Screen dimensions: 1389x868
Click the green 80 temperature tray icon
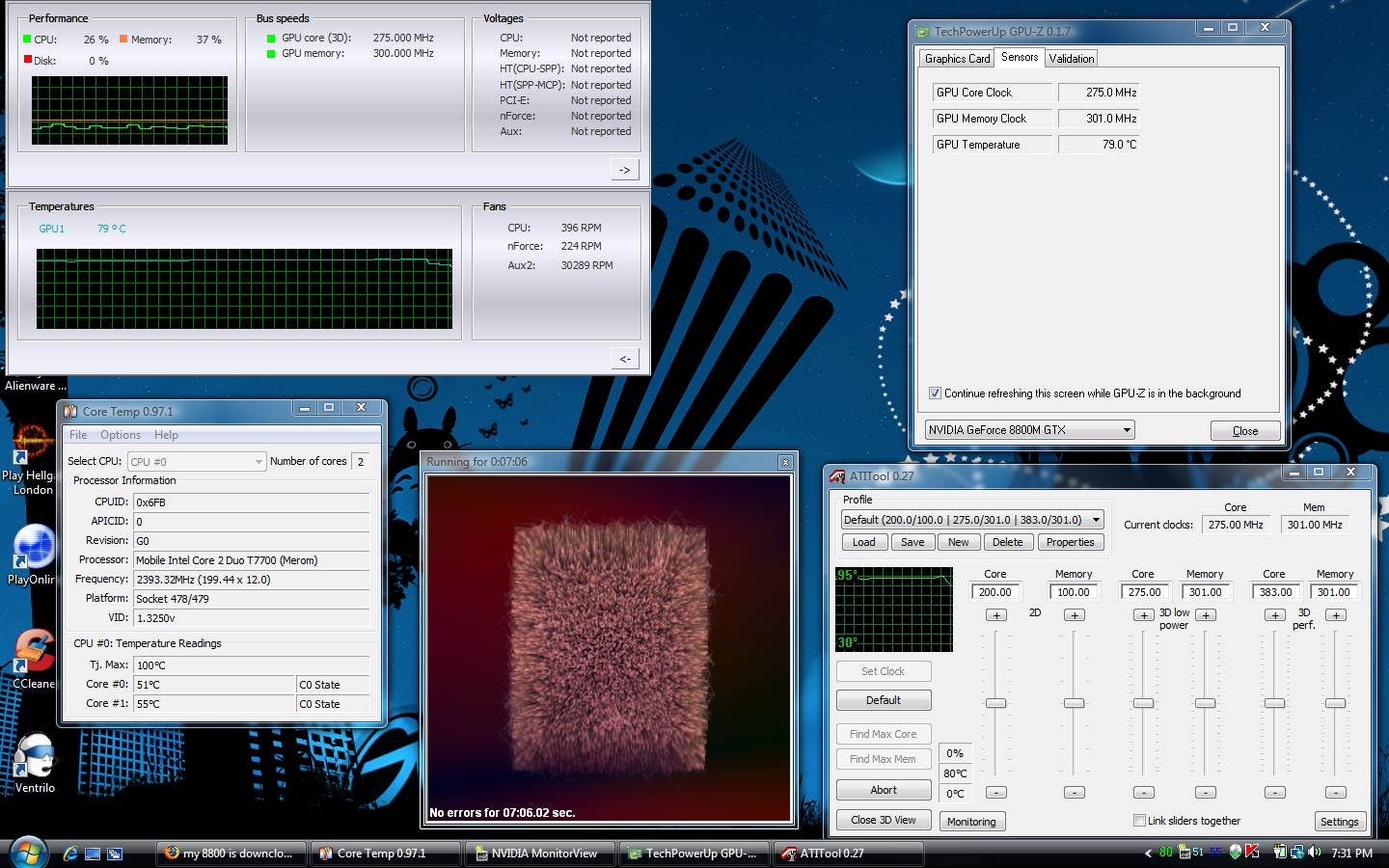point(1166,853)
